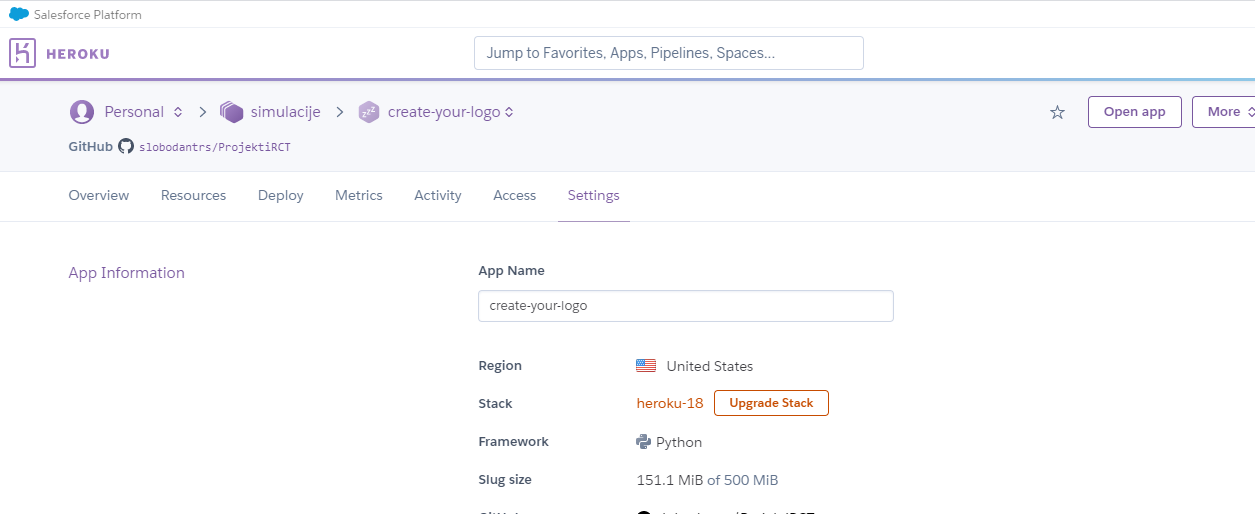
Task: Select the Settings tab
Action: pos(594,195)
